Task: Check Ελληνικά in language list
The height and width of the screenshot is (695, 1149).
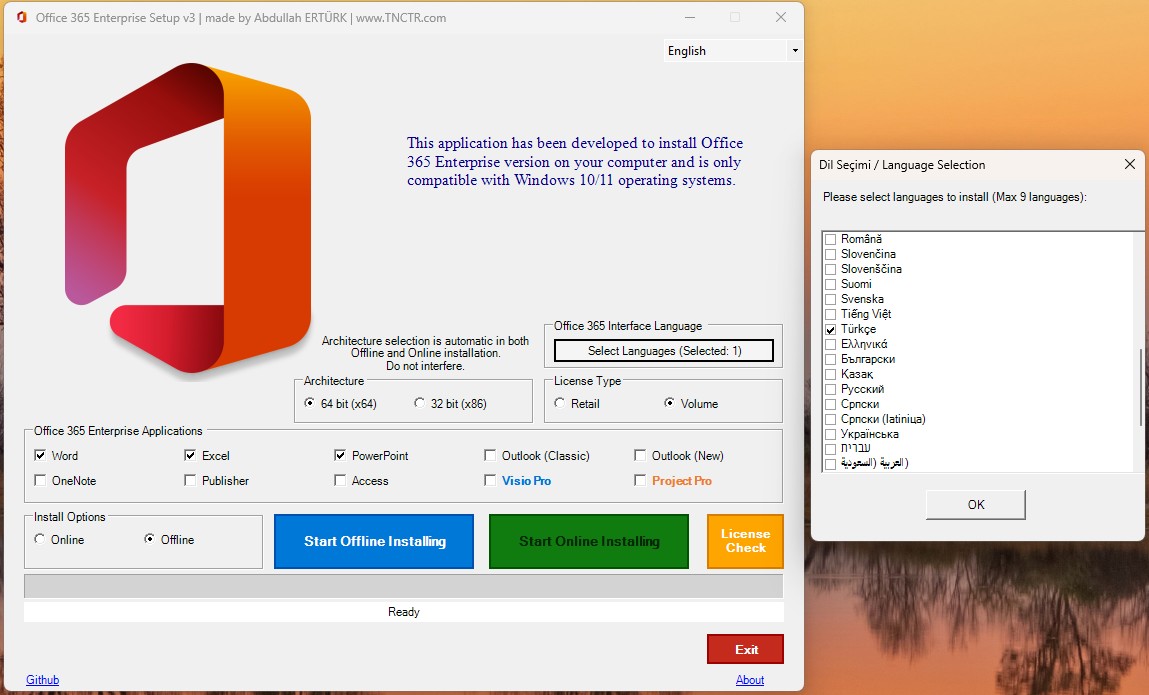Action: click(x=830, y=345)
